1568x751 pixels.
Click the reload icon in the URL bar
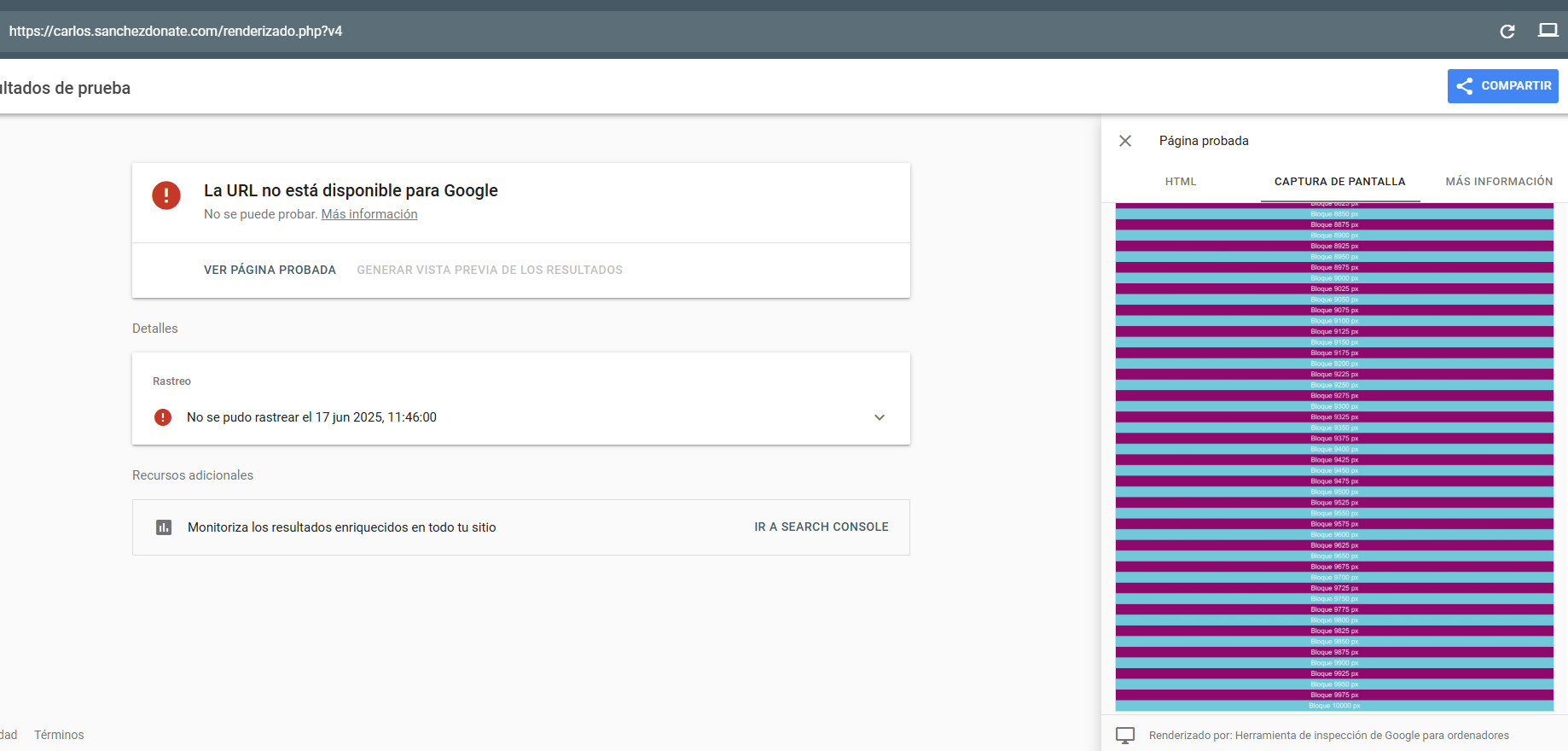tap(1507, 32)
